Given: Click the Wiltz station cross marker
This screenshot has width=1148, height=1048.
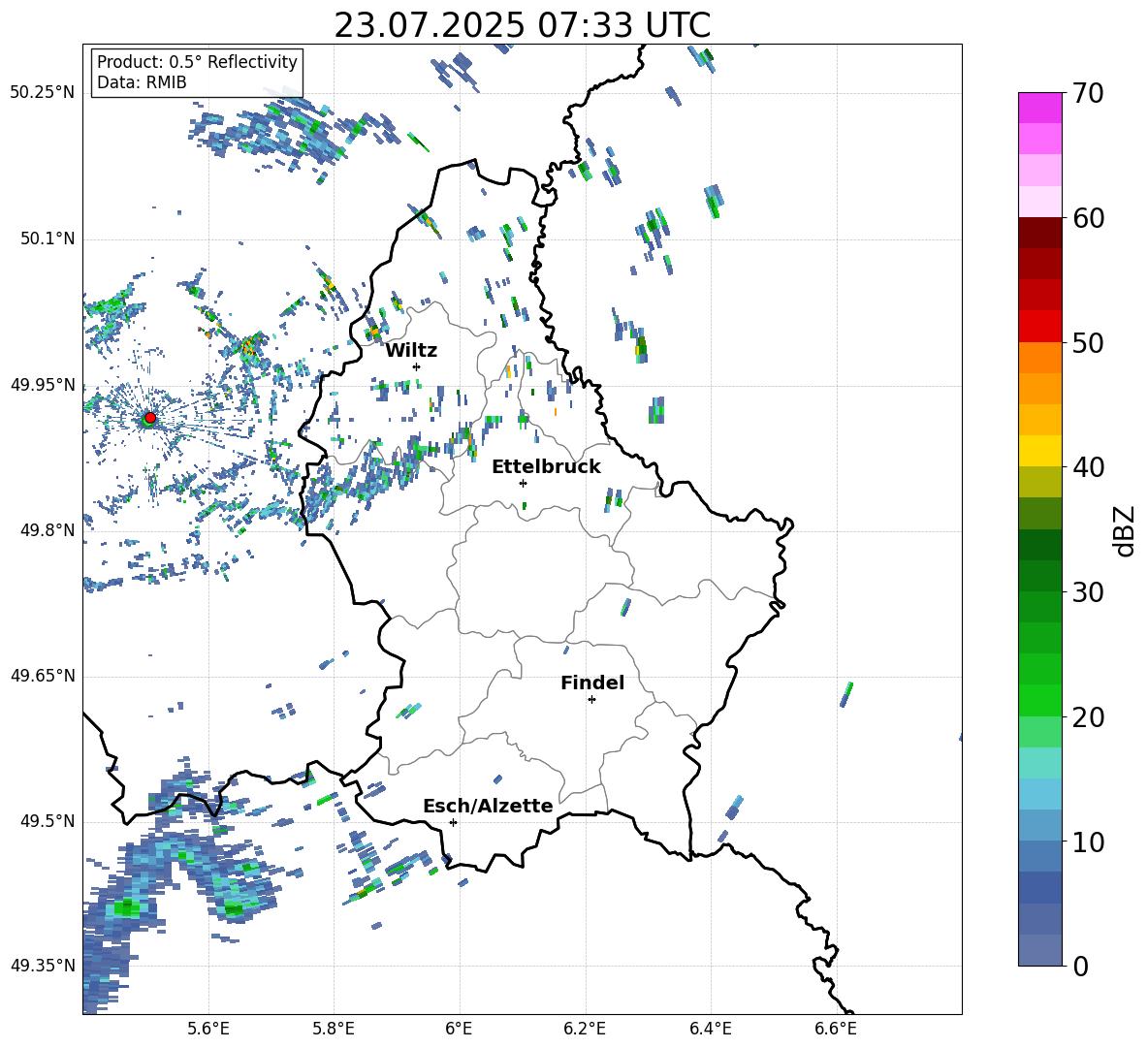Looking at the screenshot, I should (x=417, y=366).
